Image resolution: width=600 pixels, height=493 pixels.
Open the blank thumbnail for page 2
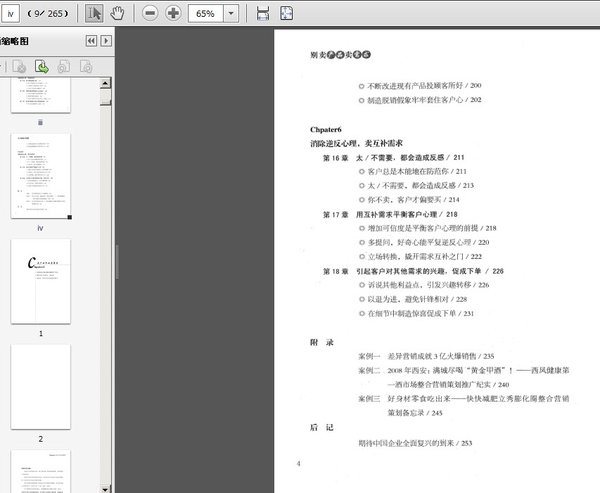point(41,387)
